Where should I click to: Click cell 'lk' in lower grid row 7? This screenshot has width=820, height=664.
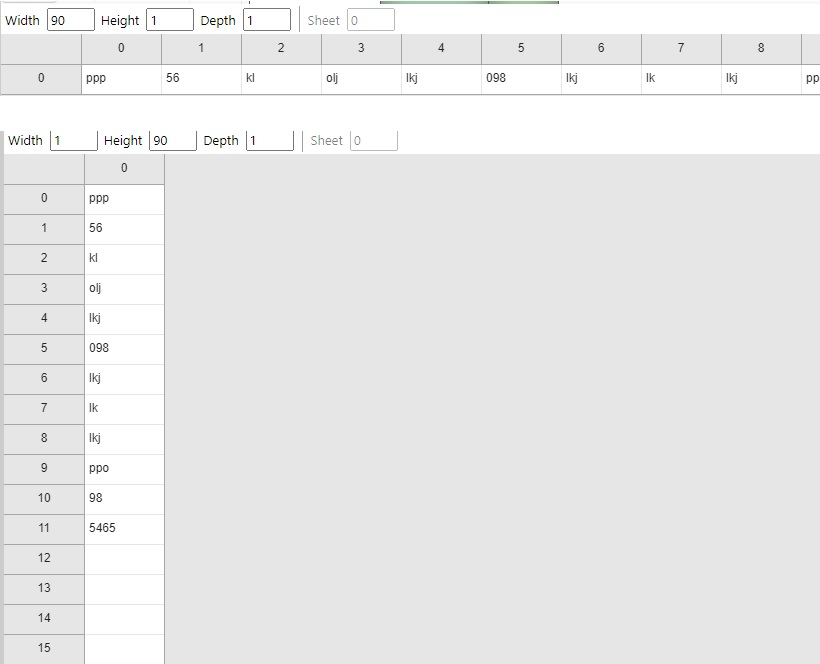124,409
